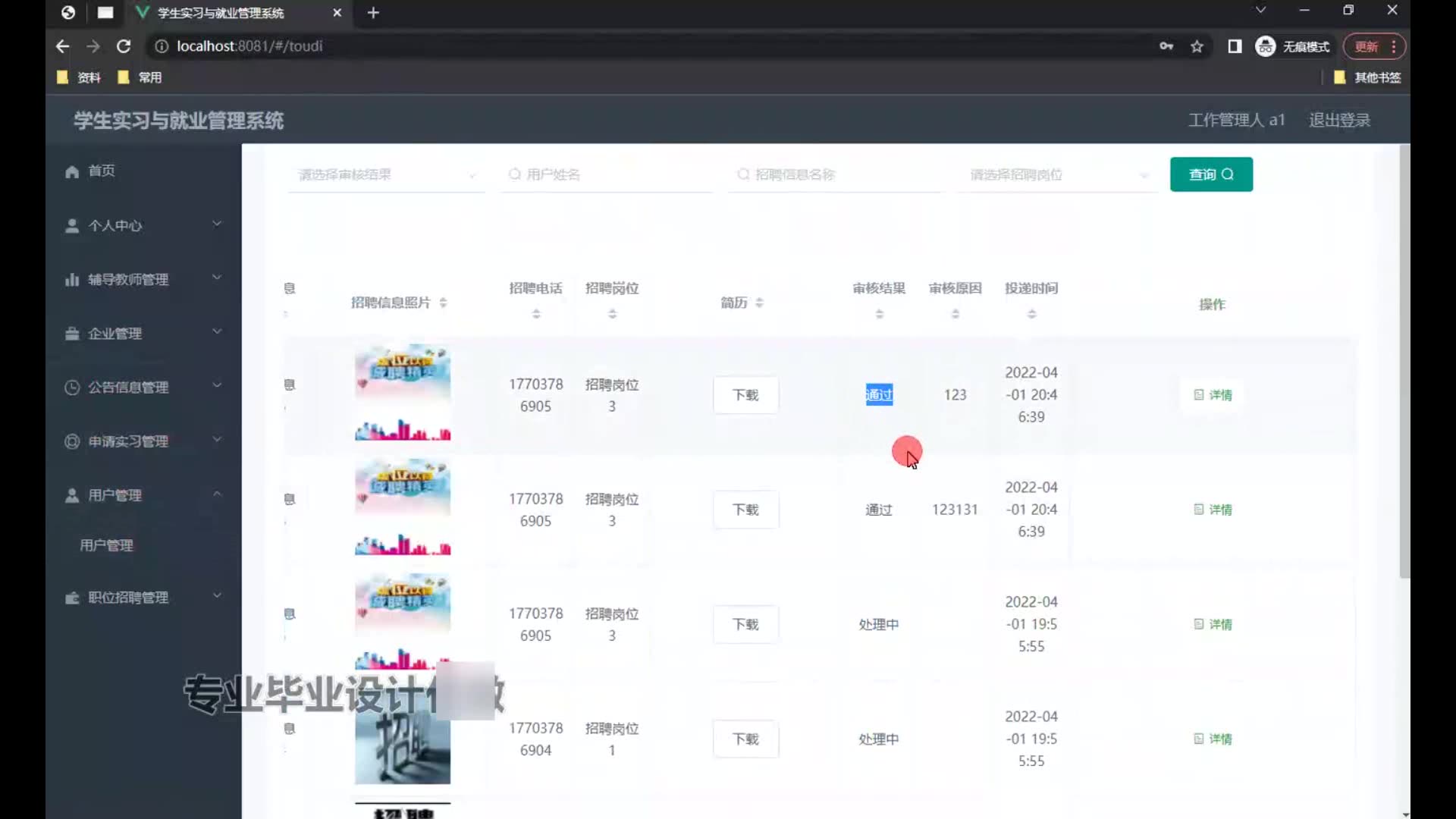Click the bookmark star icon

click(1197, 46)
